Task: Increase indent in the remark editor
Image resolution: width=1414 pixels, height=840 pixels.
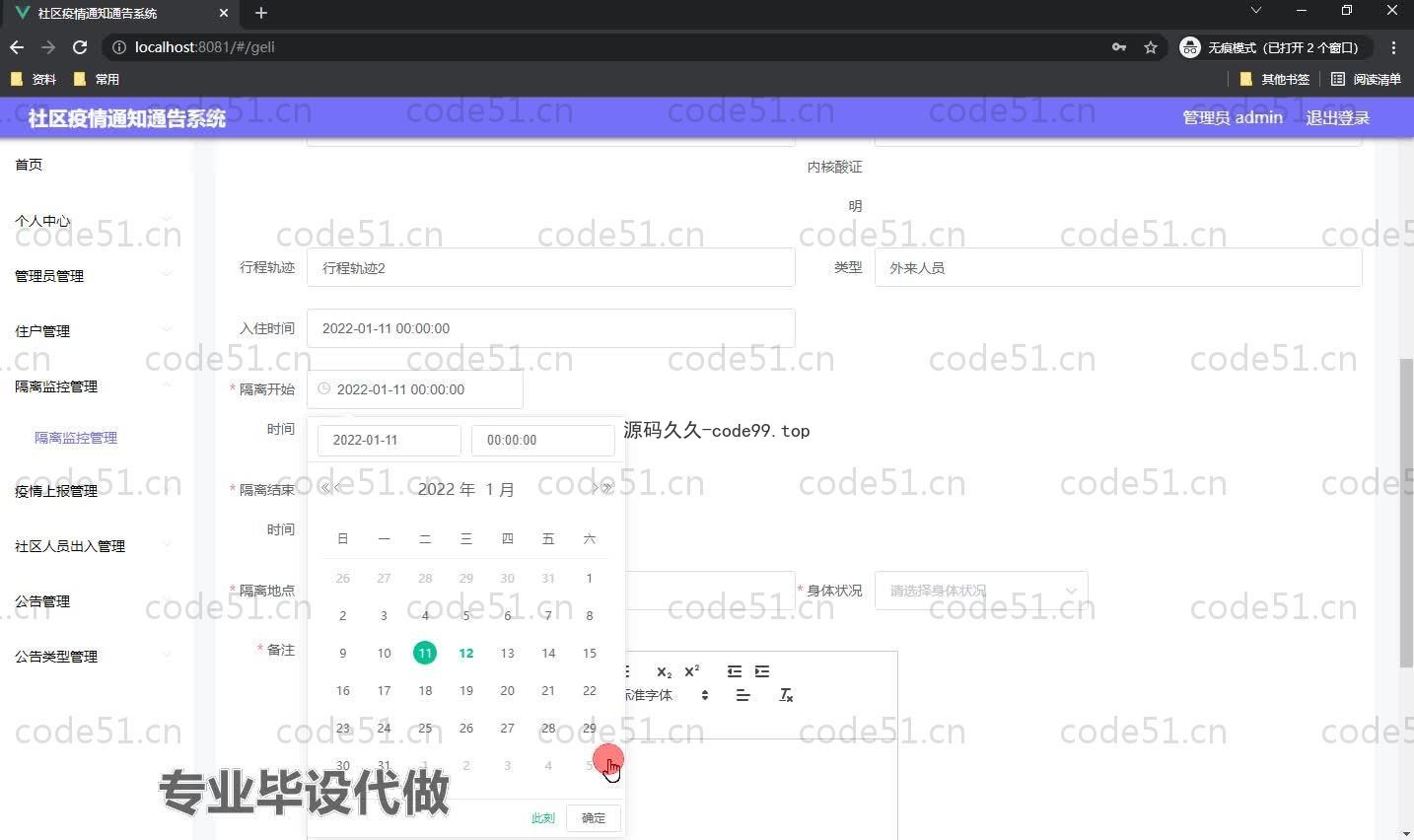Action: 762,671
